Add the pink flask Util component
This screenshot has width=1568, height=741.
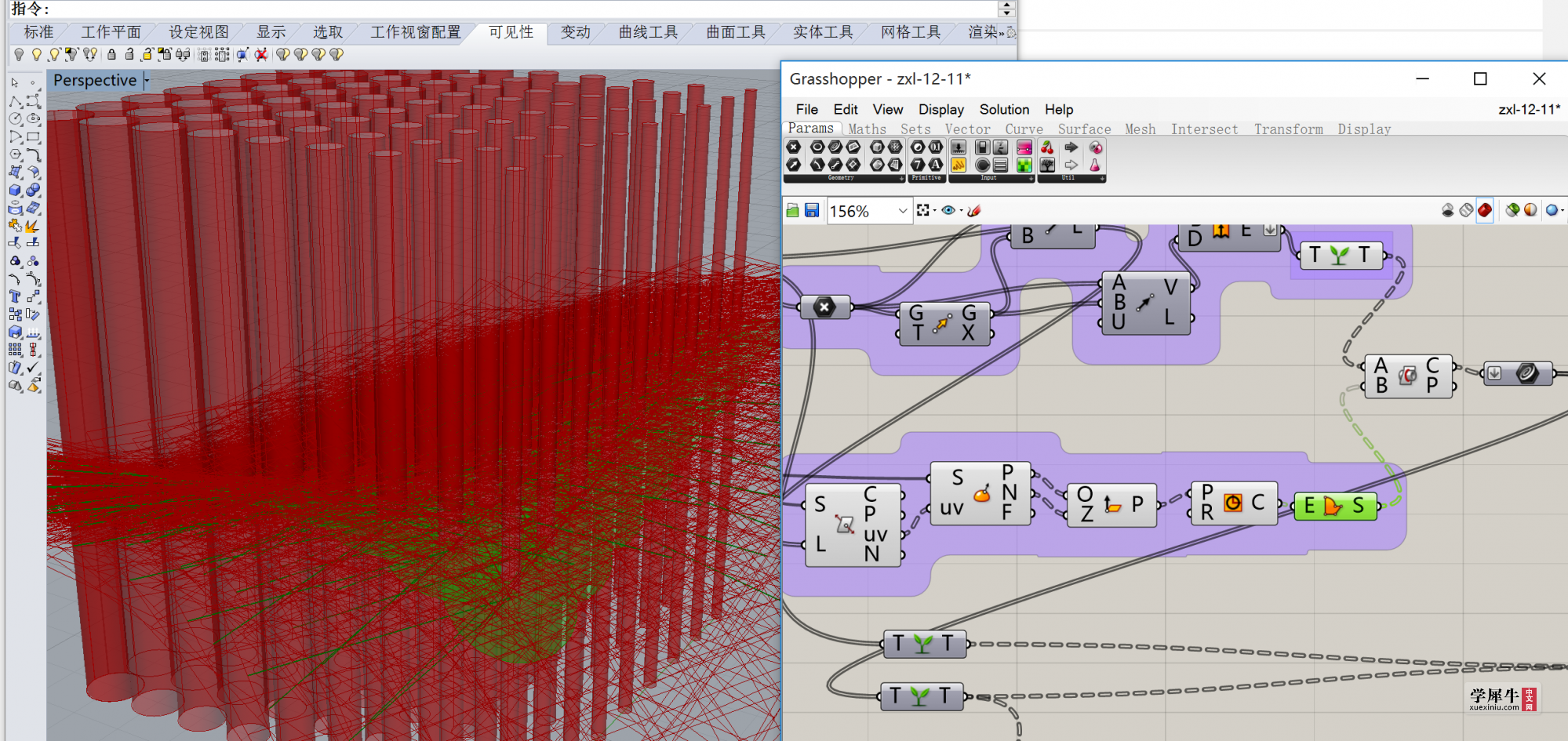tap(1095, 165)
